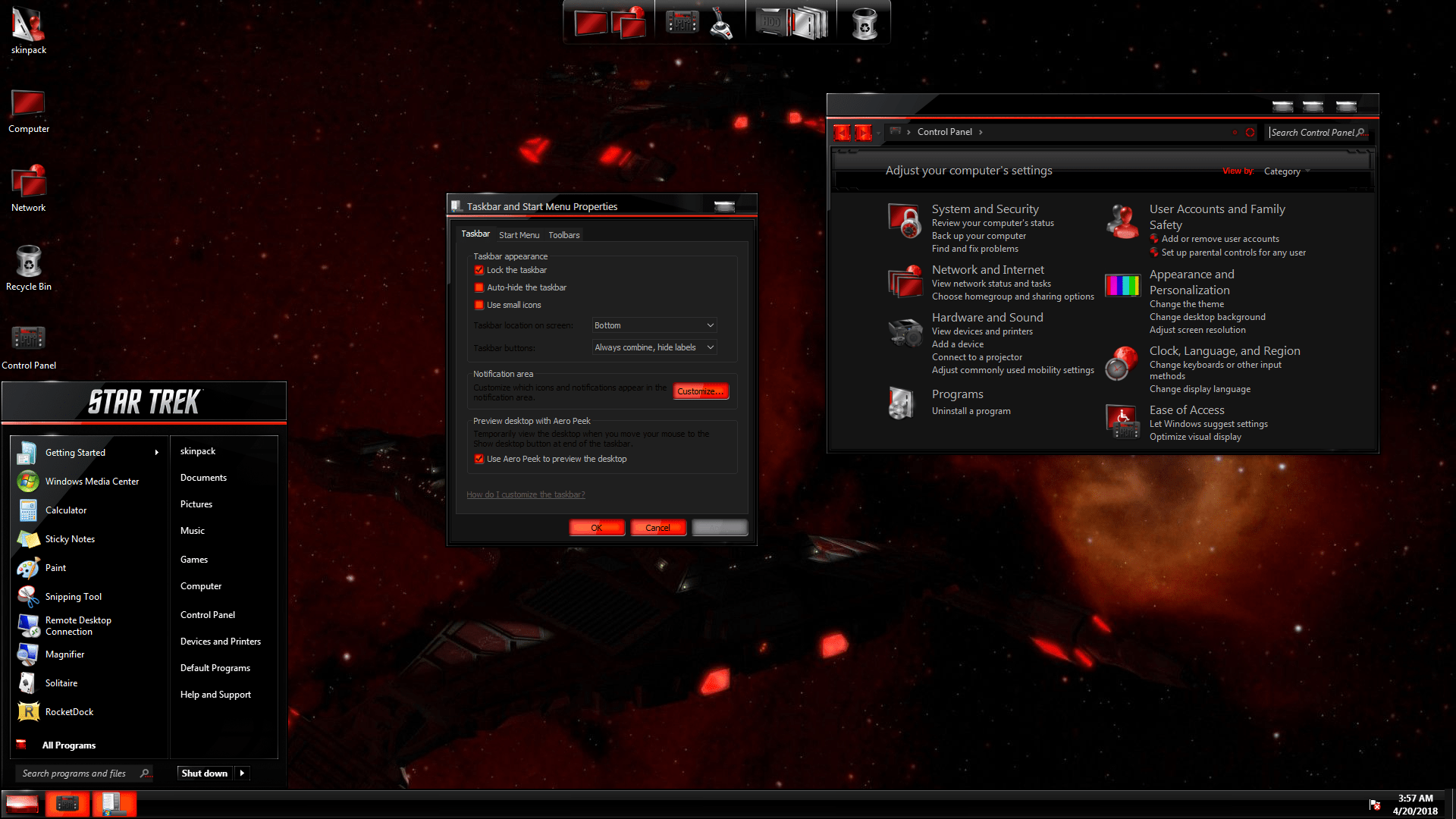Open Sticky Notes from the Start menu

point(89,539)
